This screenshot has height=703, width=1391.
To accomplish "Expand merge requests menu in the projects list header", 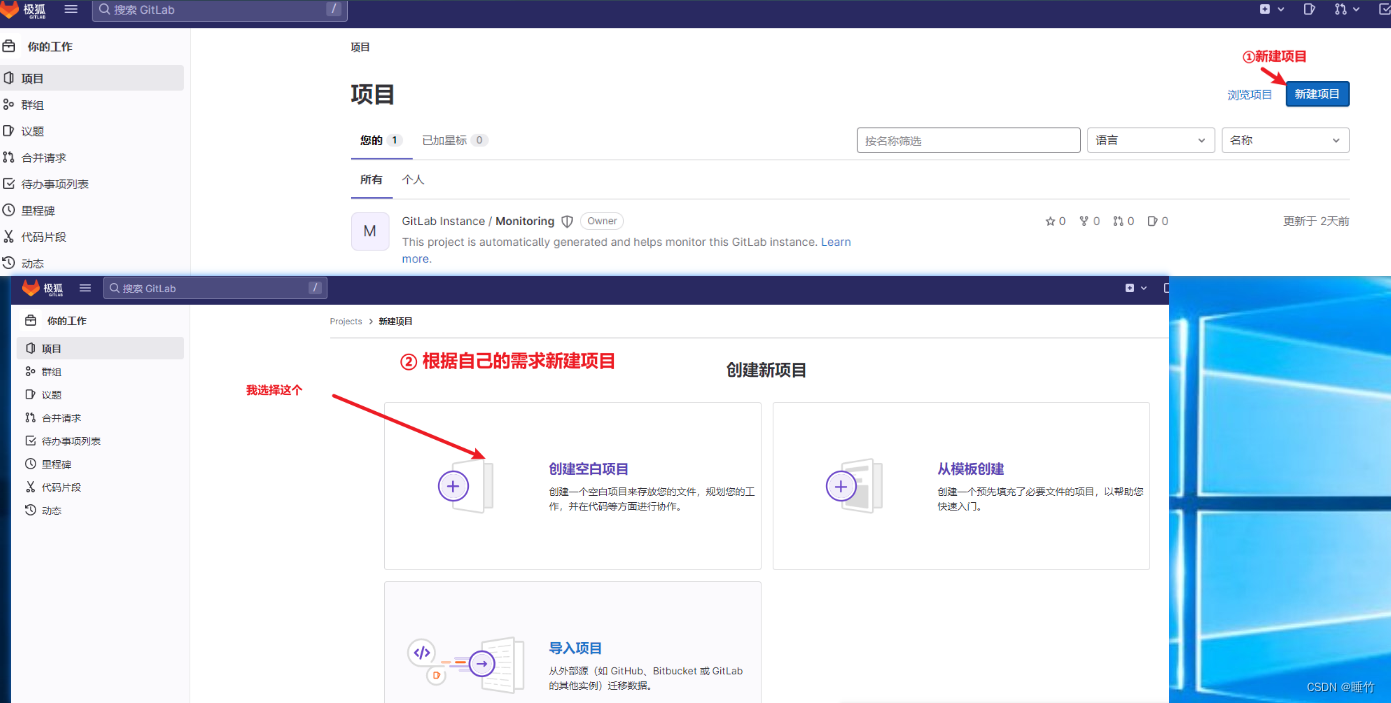I will (1346, 9).
